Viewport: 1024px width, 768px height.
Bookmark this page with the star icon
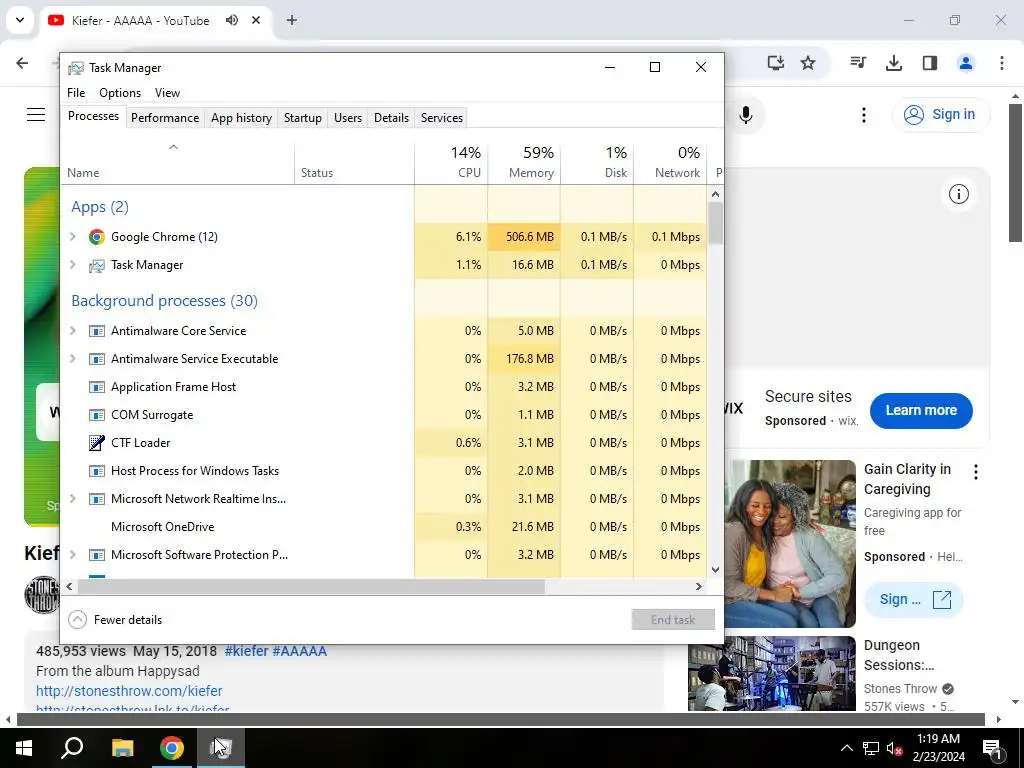pos(808,63)
